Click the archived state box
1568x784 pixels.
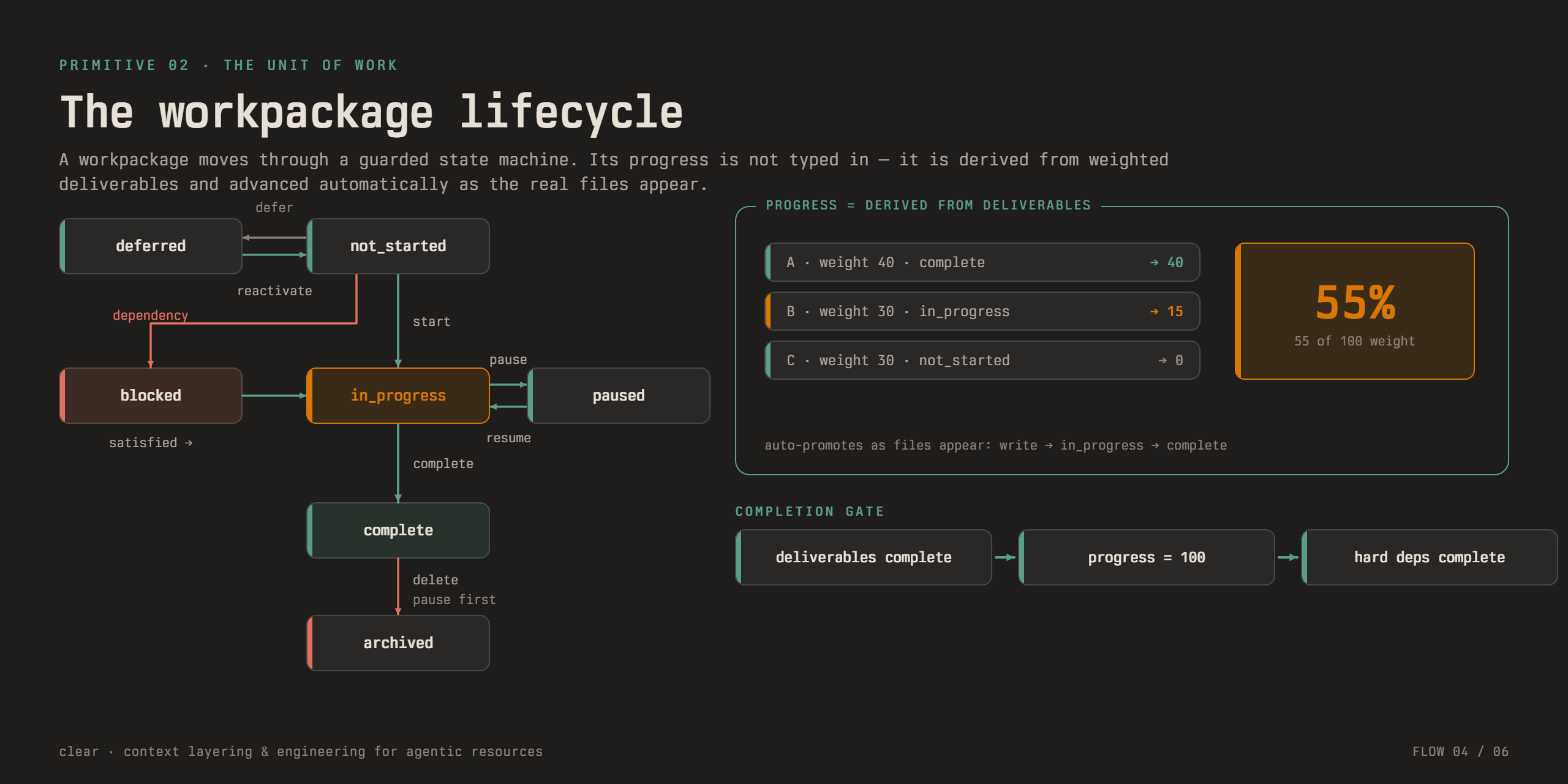(x=398, y=643)
